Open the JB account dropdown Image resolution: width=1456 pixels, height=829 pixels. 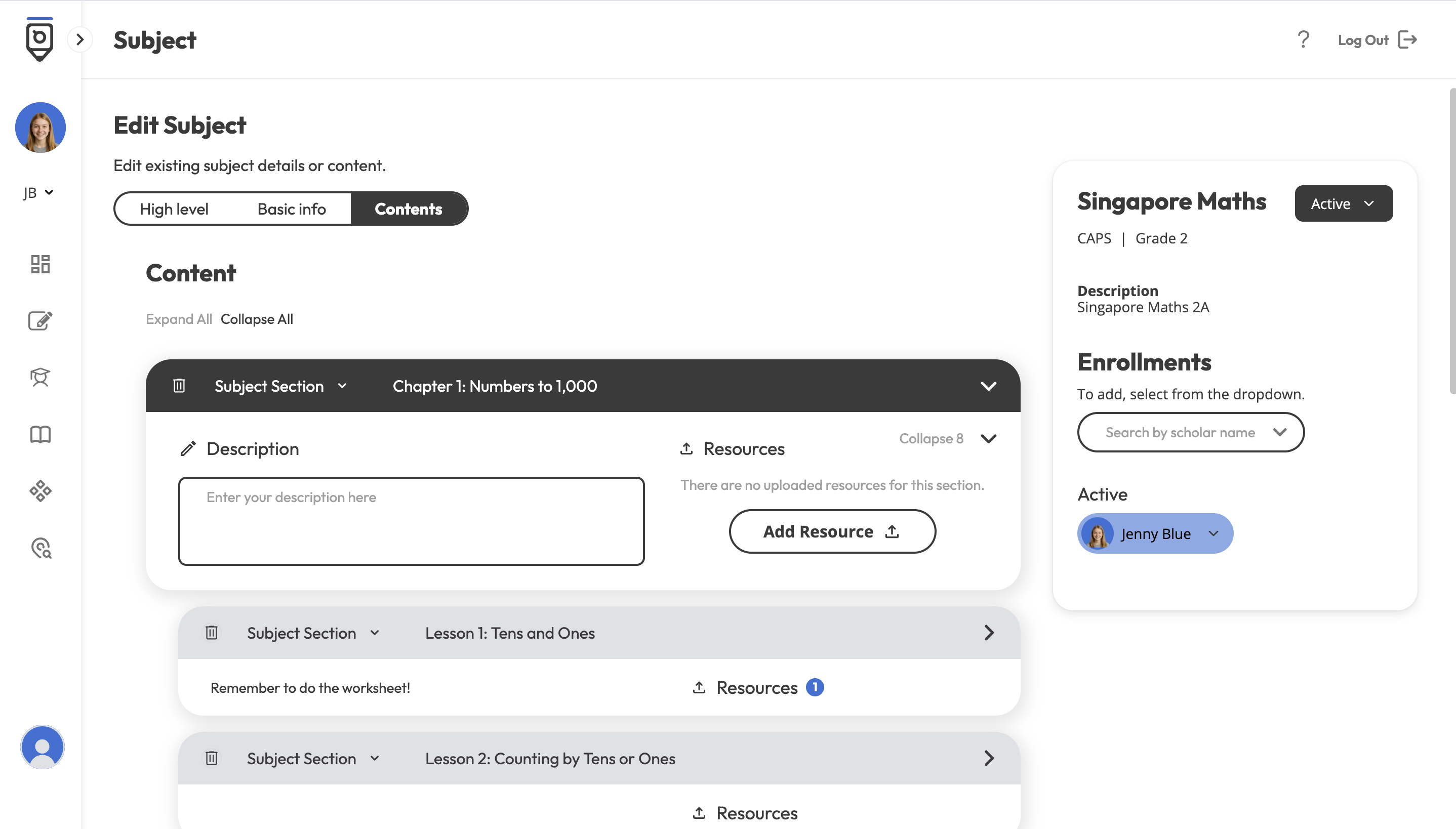pyautogui.click(x=38, y=192)
